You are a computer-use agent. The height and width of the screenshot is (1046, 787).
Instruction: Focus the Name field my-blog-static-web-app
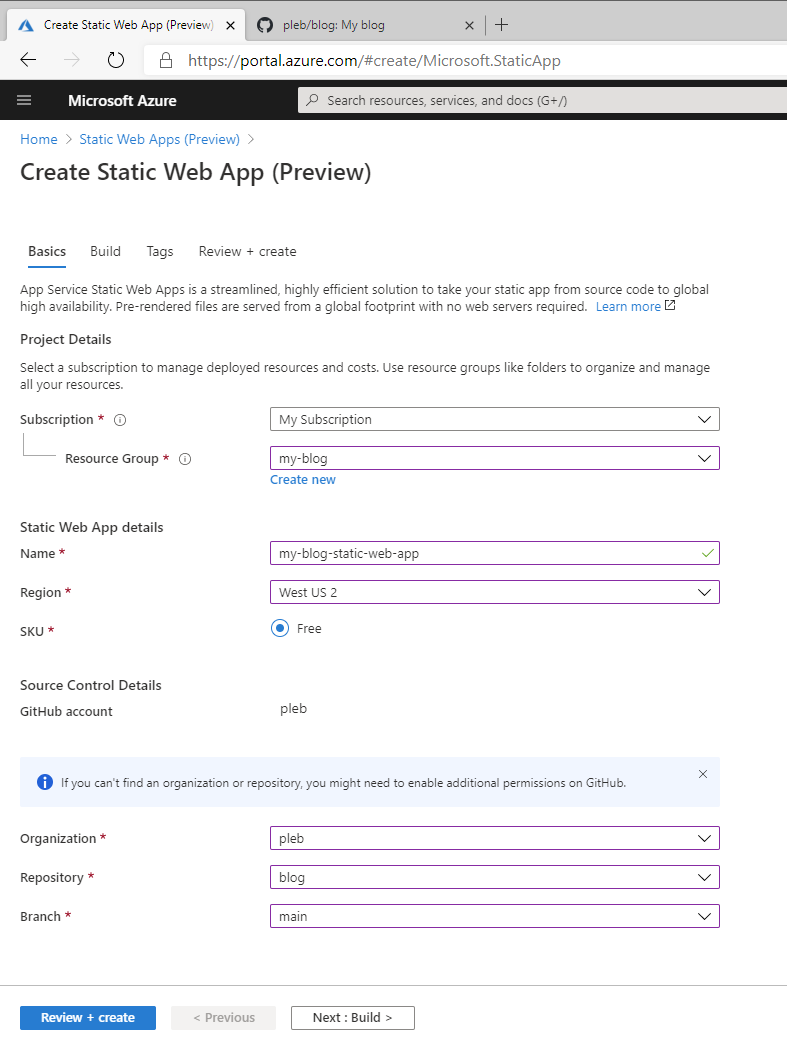pyautogui.click(x=495, y=553)
